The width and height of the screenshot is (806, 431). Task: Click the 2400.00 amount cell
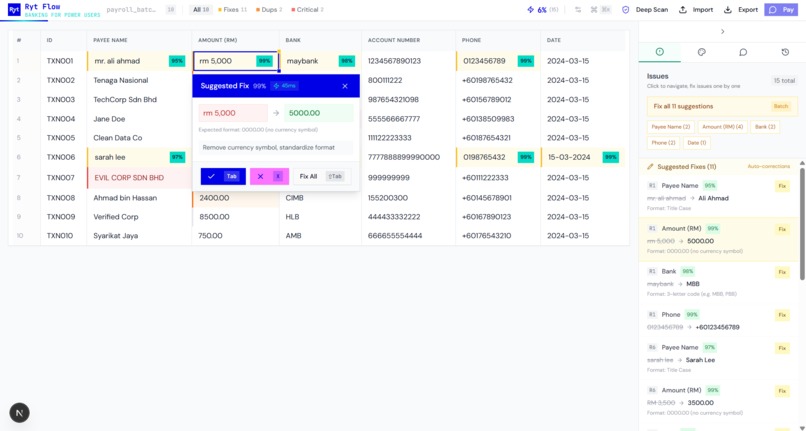(236, 197)
